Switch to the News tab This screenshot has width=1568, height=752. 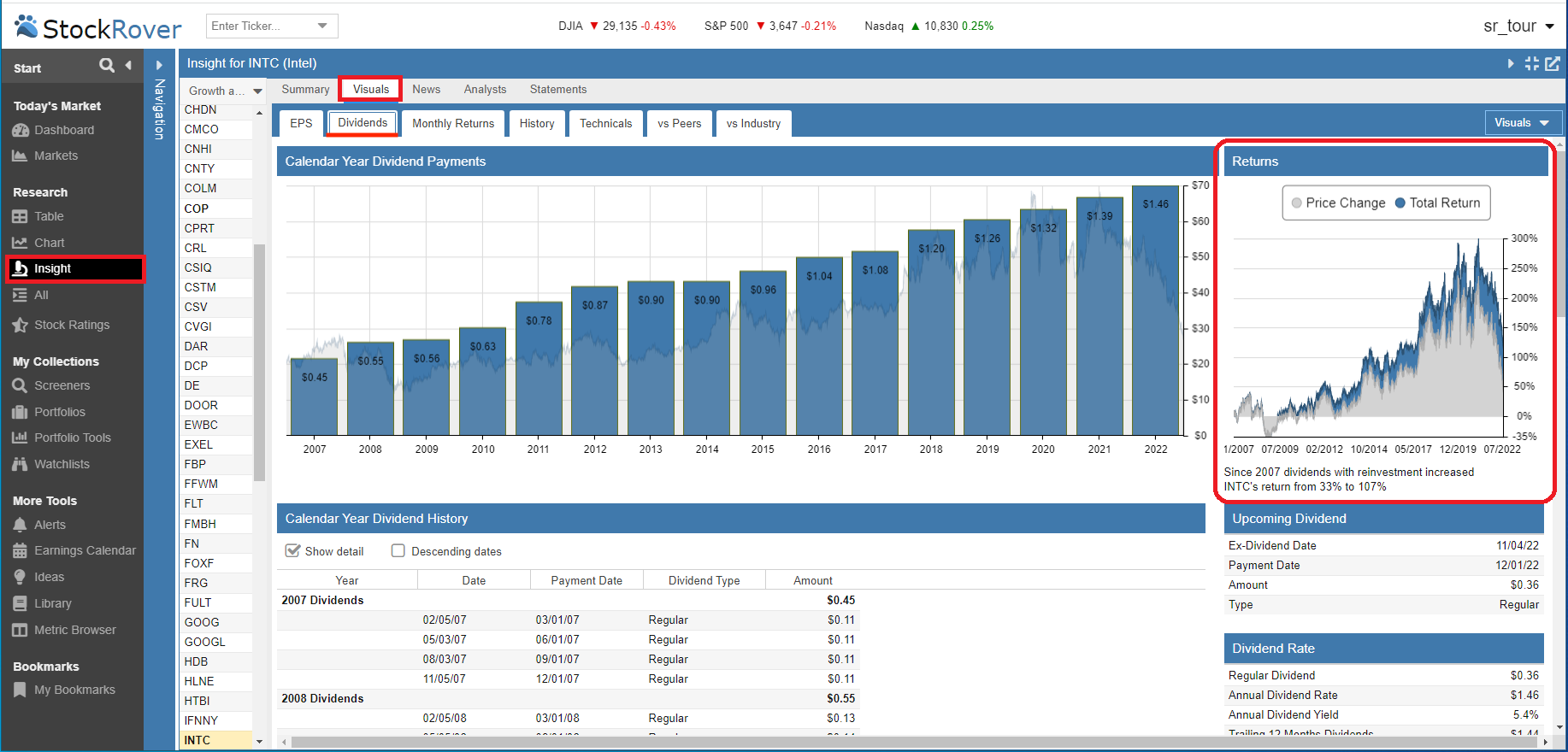pos(427,89)
